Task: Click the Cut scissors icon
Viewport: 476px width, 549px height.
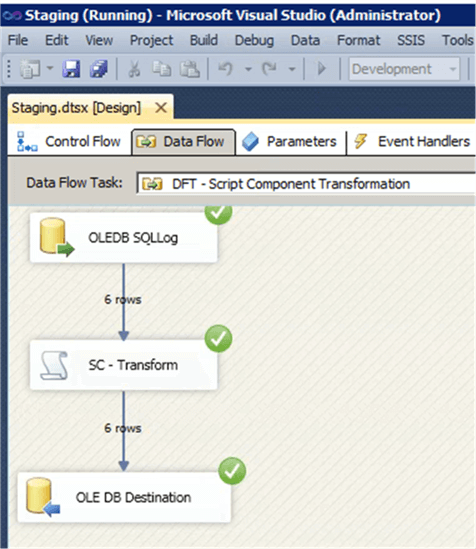Action: (x=134, y=69)
